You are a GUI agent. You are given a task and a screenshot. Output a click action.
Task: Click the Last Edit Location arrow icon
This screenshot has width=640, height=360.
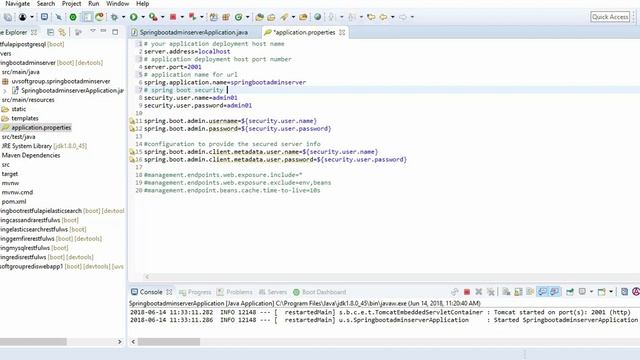(x=371, y=17)
